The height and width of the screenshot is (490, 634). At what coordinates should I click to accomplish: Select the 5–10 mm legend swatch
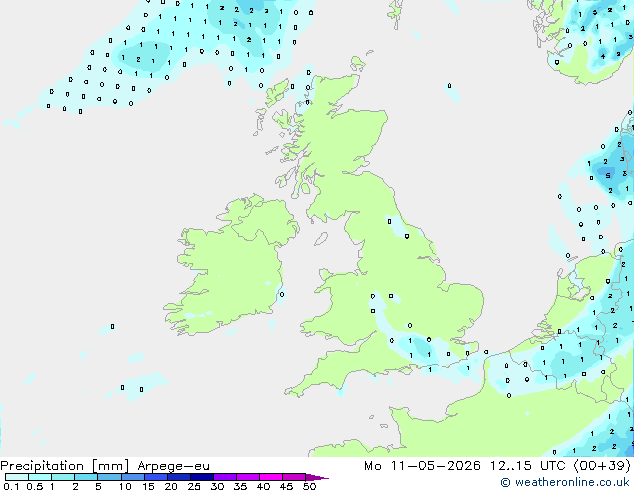pyautogui.click(x=109, y=477)
